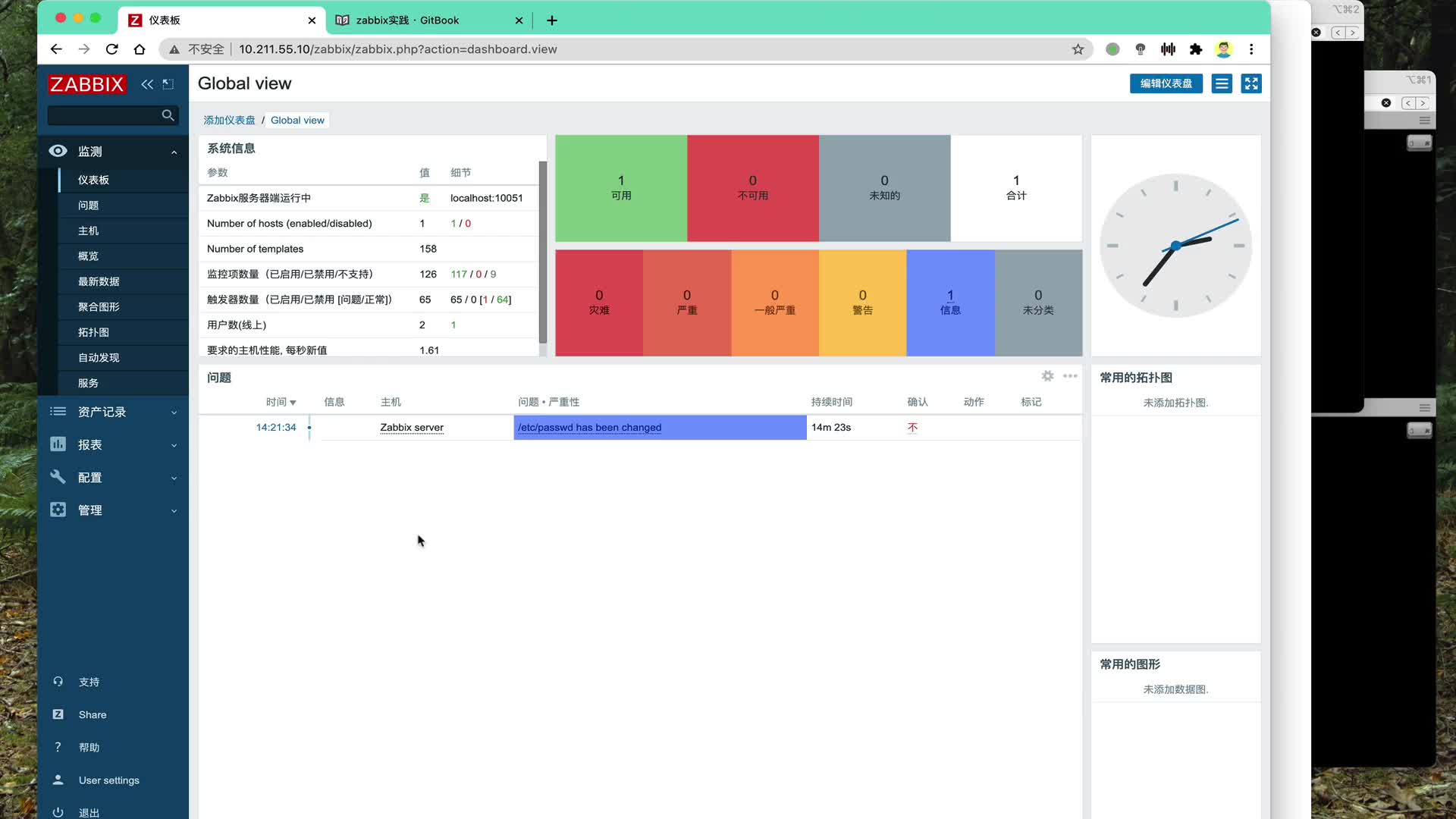Hide the sidebar using the panel icon beside the chevrons
This screenshot has height=819, width=1456.
click(x=168, y=84)
